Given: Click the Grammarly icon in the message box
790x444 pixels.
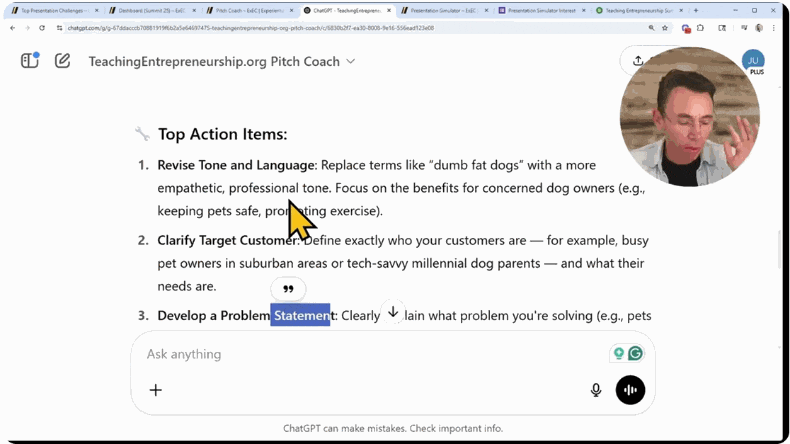Looking at the screenshot, I should click(635, 353).
